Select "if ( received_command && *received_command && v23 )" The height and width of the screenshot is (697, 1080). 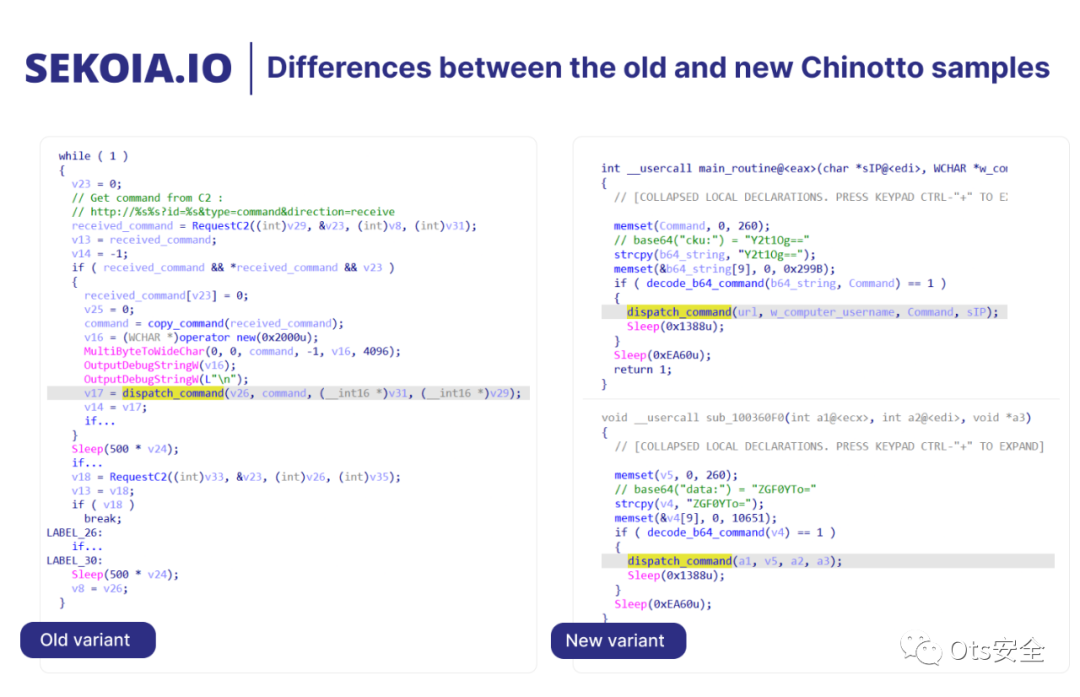point(233,267)
